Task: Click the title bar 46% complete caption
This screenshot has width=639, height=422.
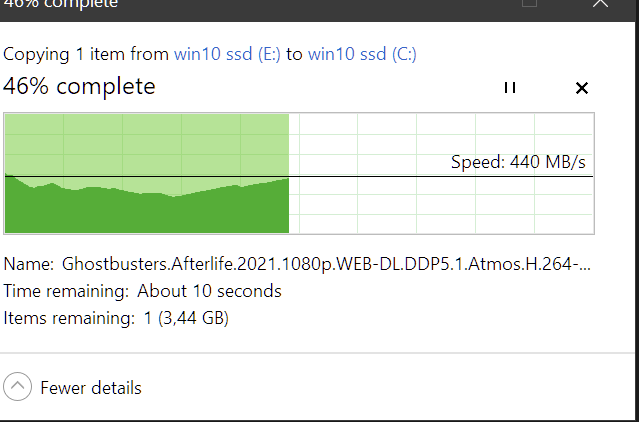Action: pos(60,4)
